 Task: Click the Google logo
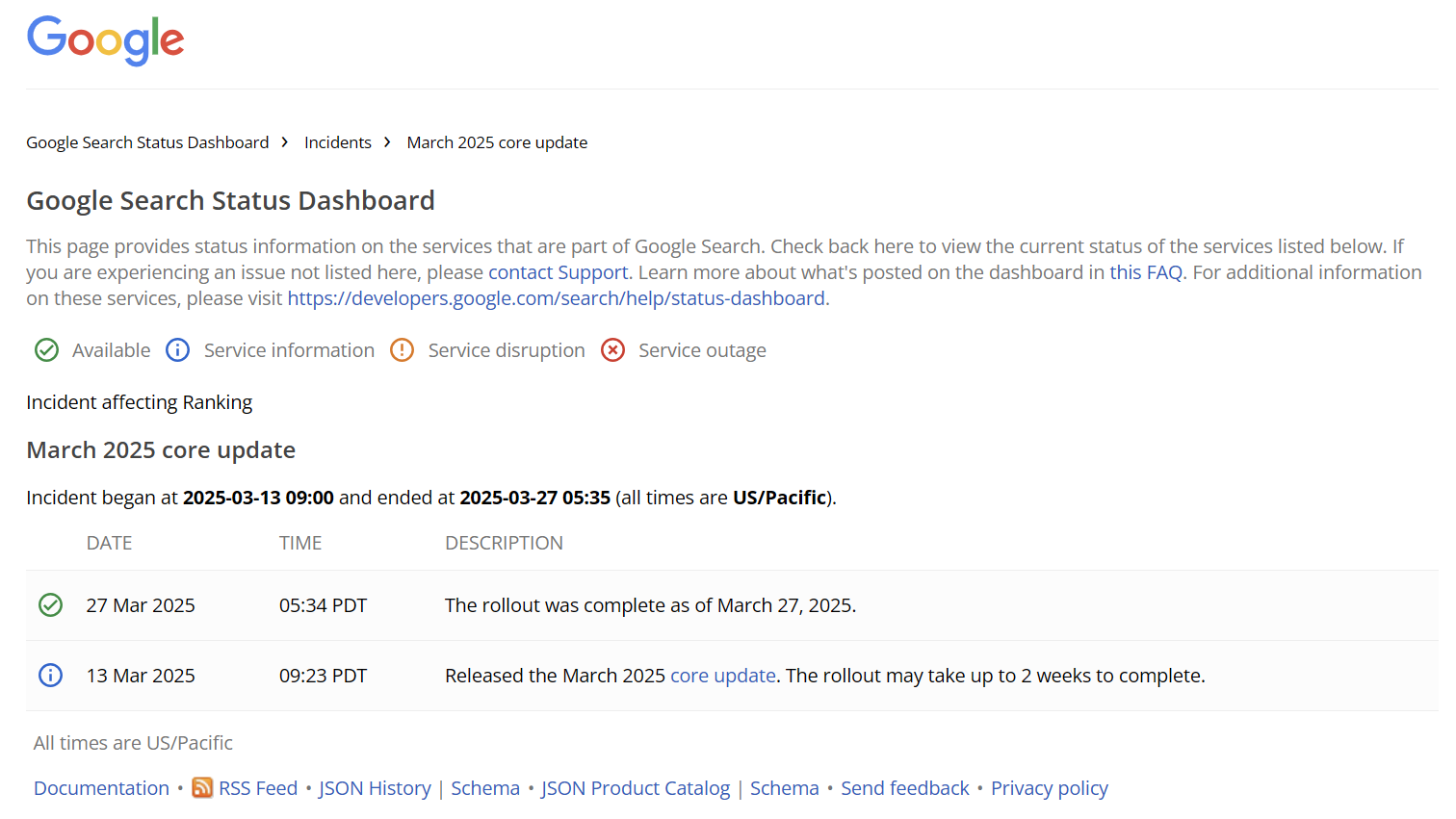coord(106,40)
